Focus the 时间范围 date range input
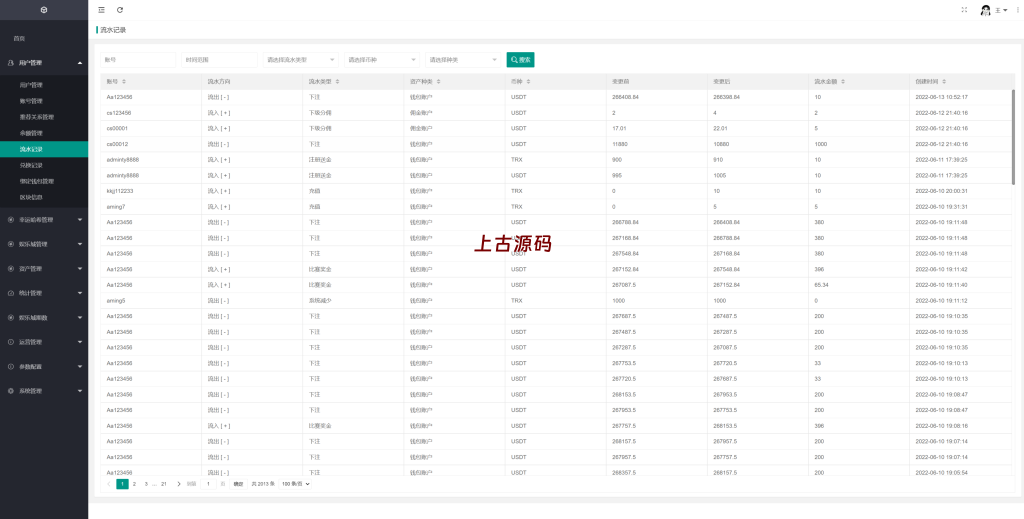 [x=219, y=59]
